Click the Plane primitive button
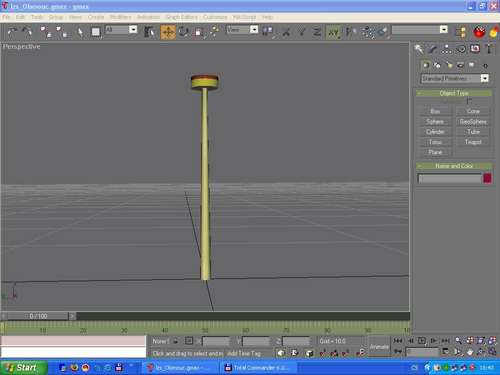 [x=435, y=152]
